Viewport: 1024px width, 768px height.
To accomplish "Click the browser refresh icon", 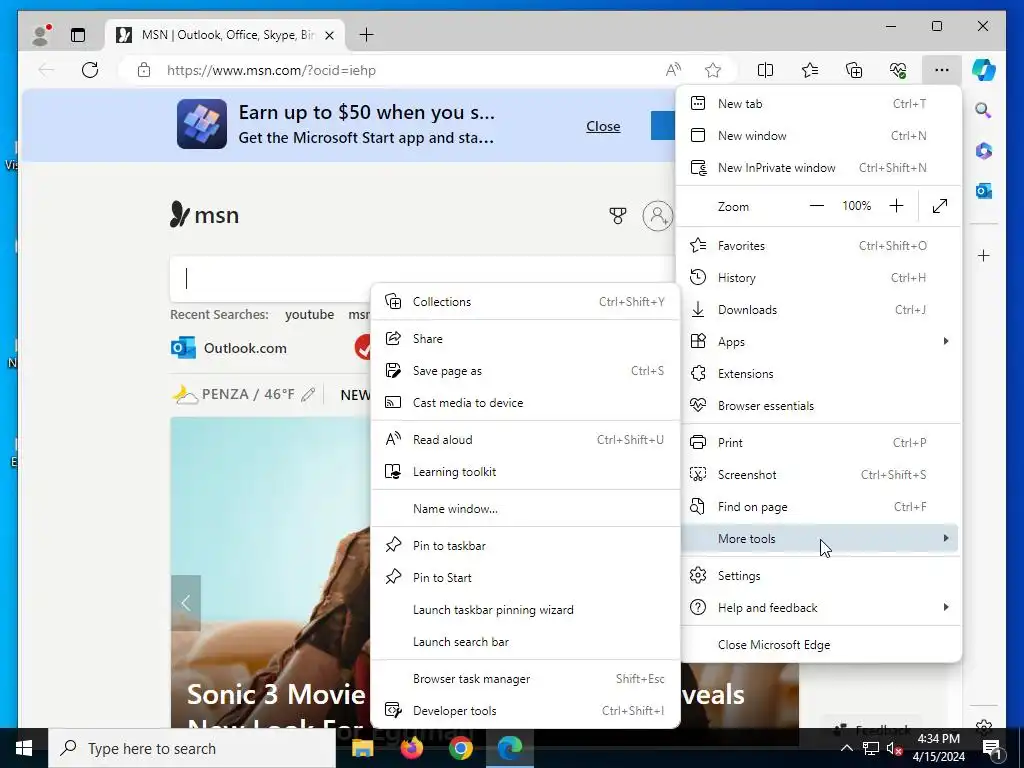I will point(90,70).
